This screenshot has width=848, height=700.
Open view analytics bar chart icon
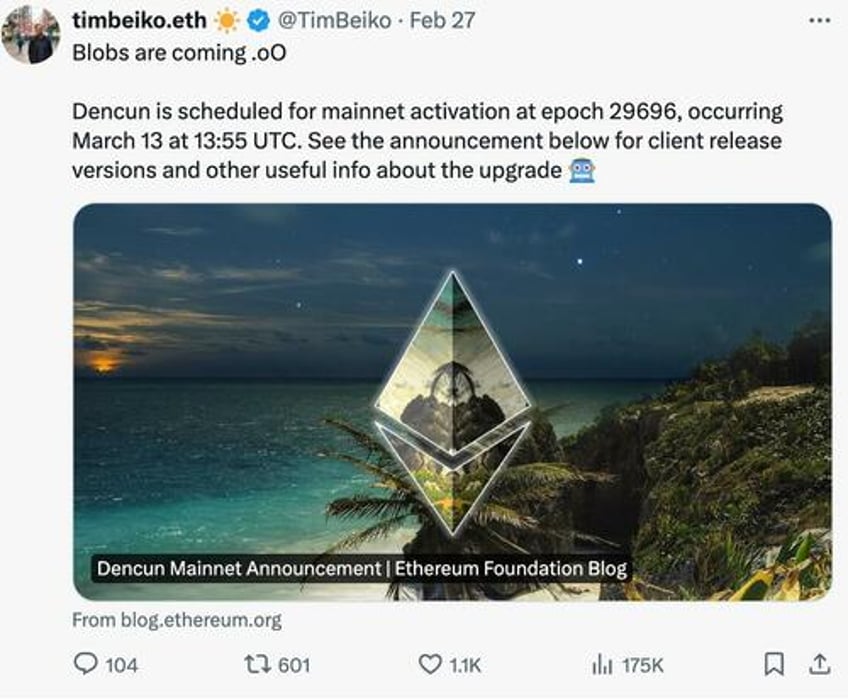coord(602,664)
